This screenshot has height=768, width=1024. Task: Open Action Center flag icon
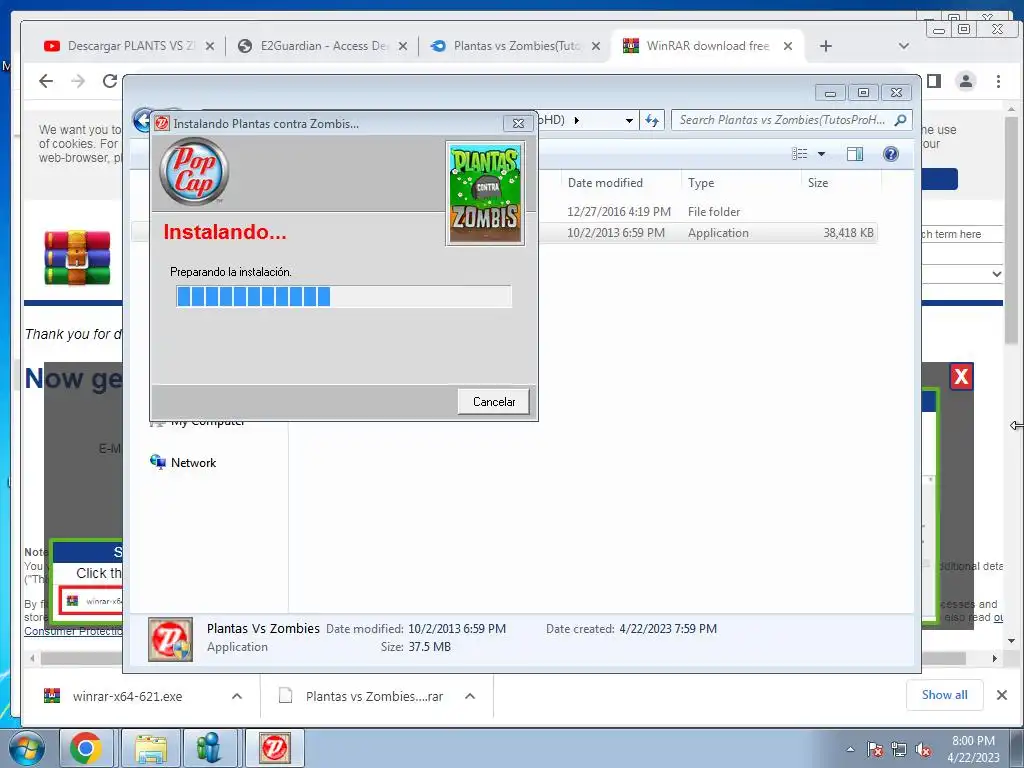875,749
